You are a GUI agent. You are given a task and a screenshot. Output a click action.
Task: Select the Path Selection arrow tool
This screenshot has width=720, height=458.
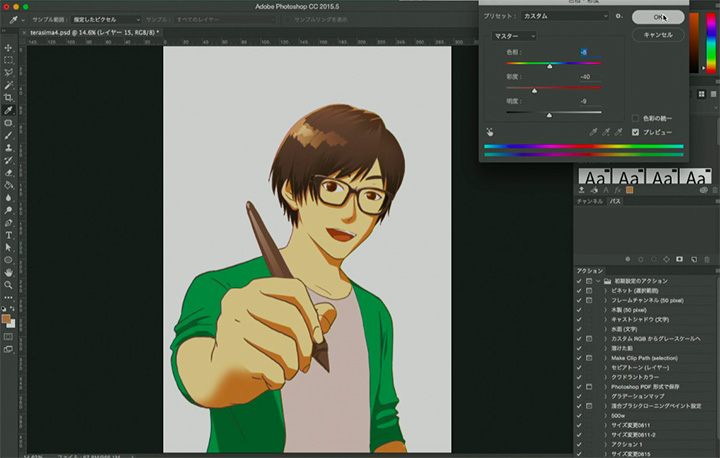(8, 248)
